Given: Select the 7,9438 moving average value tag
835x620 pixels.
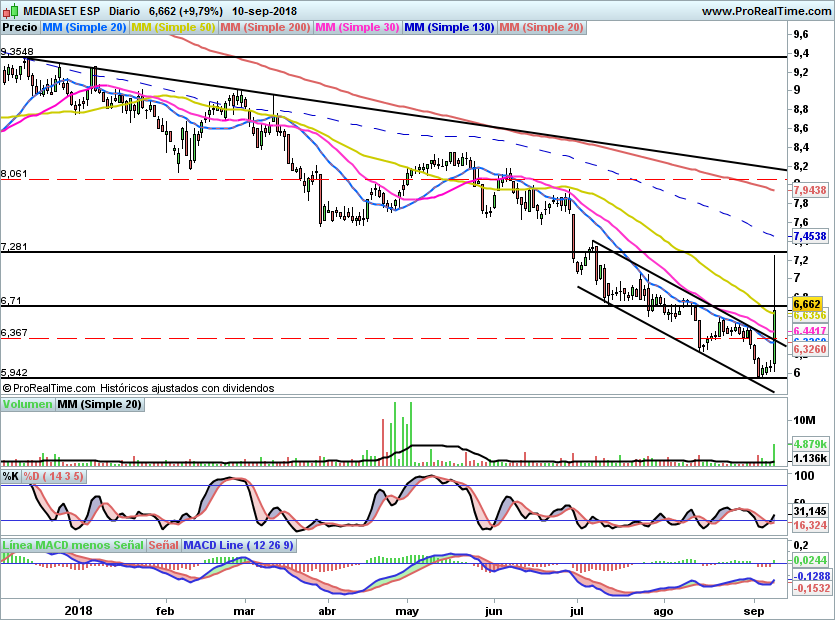Looking at the screenshot, I should [808, 189].
